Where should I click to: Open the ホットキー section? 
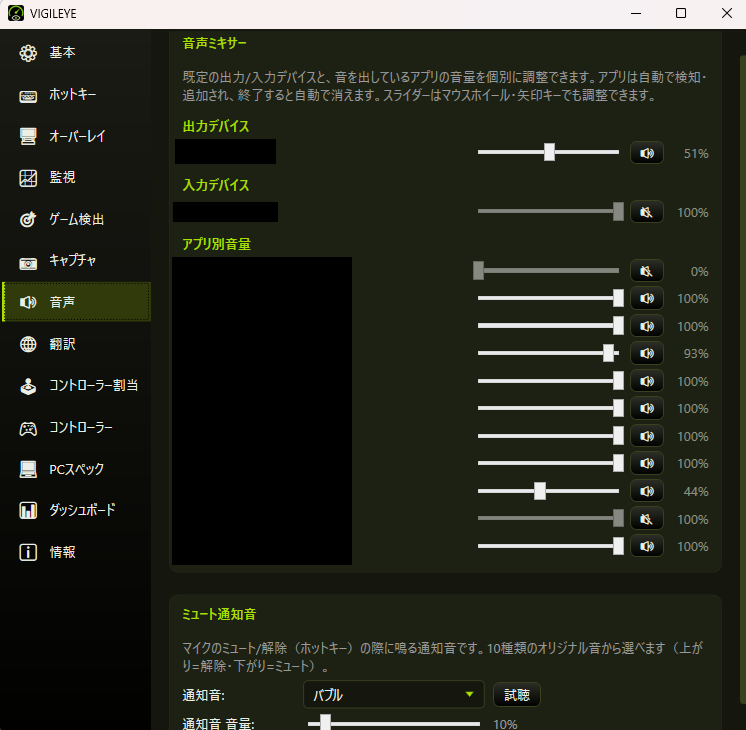pos(77,94)
